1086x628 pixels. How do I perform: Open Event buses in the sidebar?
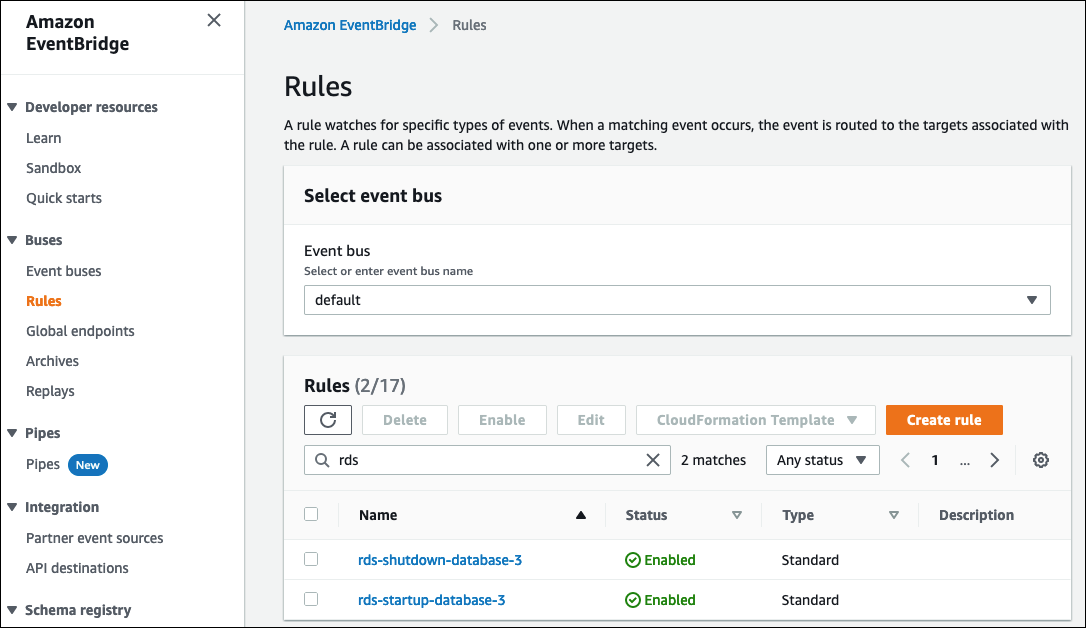63,270
